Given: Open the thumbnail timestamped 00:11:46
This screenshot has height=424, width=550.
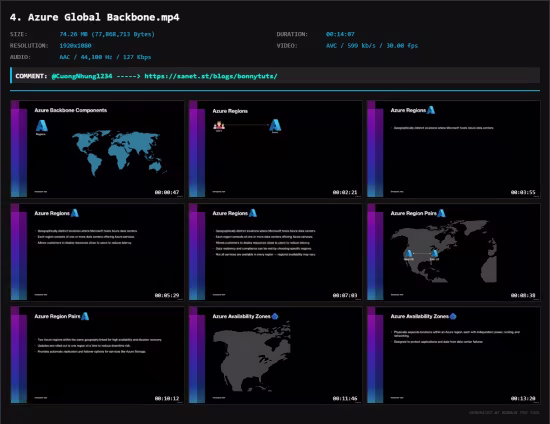Looking at the screenshot, I should tap(275, 355).
